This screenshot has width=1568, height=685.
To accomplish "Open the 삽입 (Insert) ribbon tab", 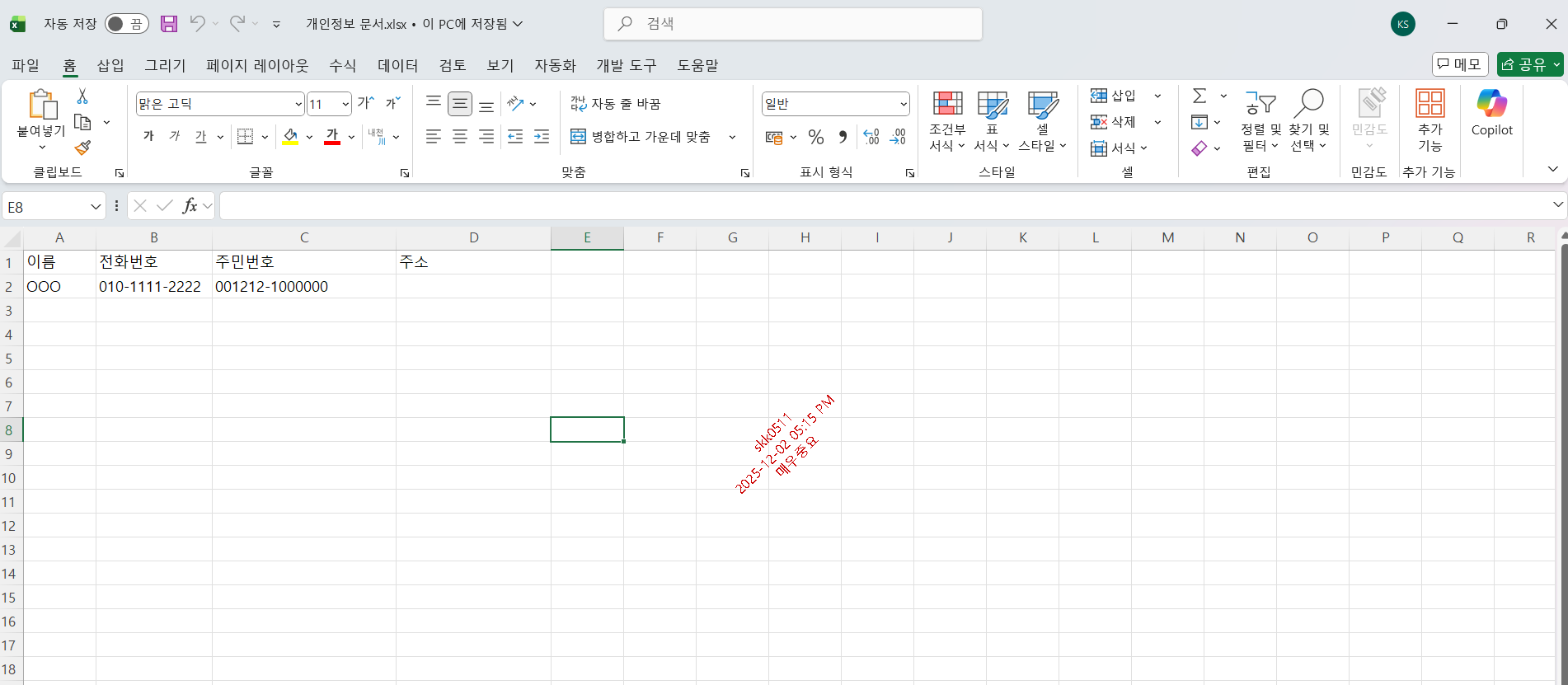I will [110, 65].
